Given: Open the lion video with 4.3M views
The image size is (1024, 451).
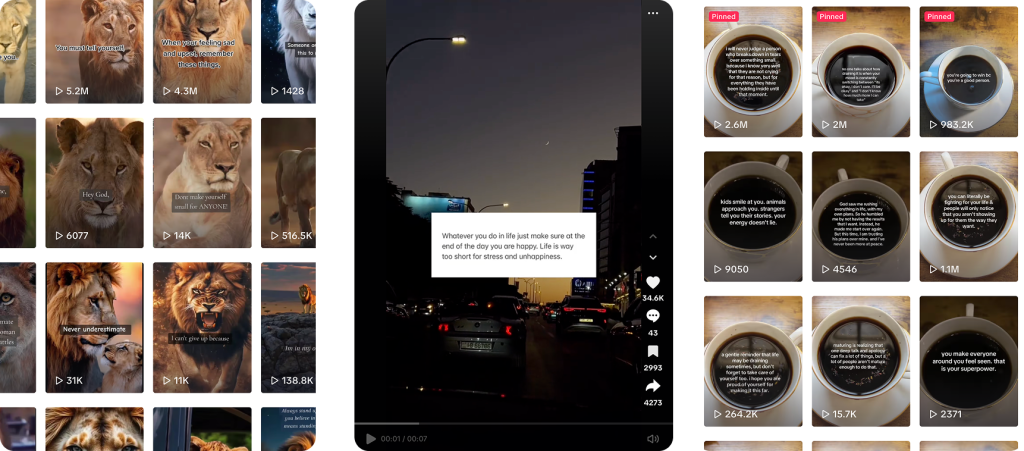Looking at the screenshot, I should tap(201, 50).
